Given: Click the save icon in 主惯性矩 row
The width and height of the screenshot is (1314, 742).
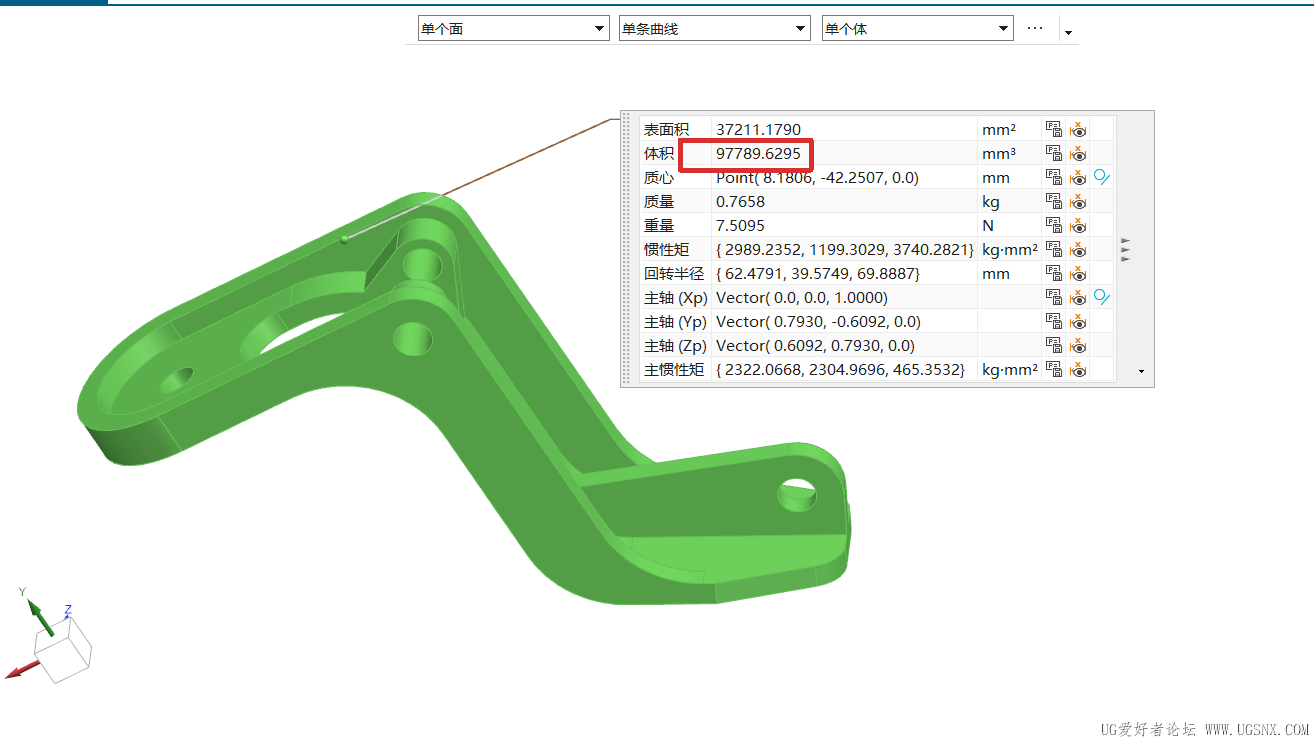Looking at the screenshot, I should [1054, 369].
